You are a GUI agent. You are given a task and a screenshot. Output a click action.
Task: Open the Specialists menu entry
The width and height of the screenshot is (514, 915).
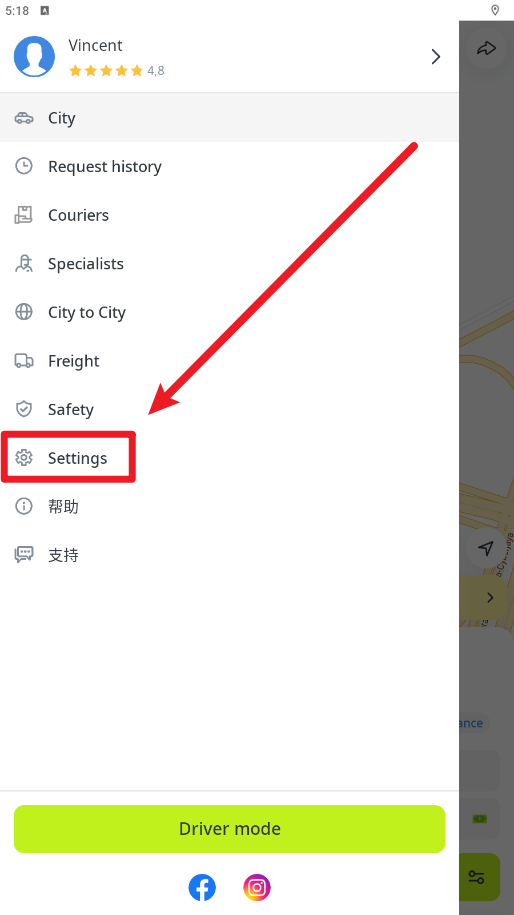pos(229,264)
